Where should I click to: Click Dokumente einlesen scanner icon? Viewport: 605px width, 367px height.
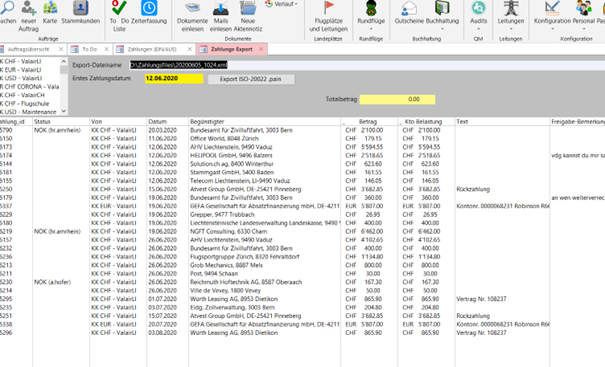click(192, 16)
